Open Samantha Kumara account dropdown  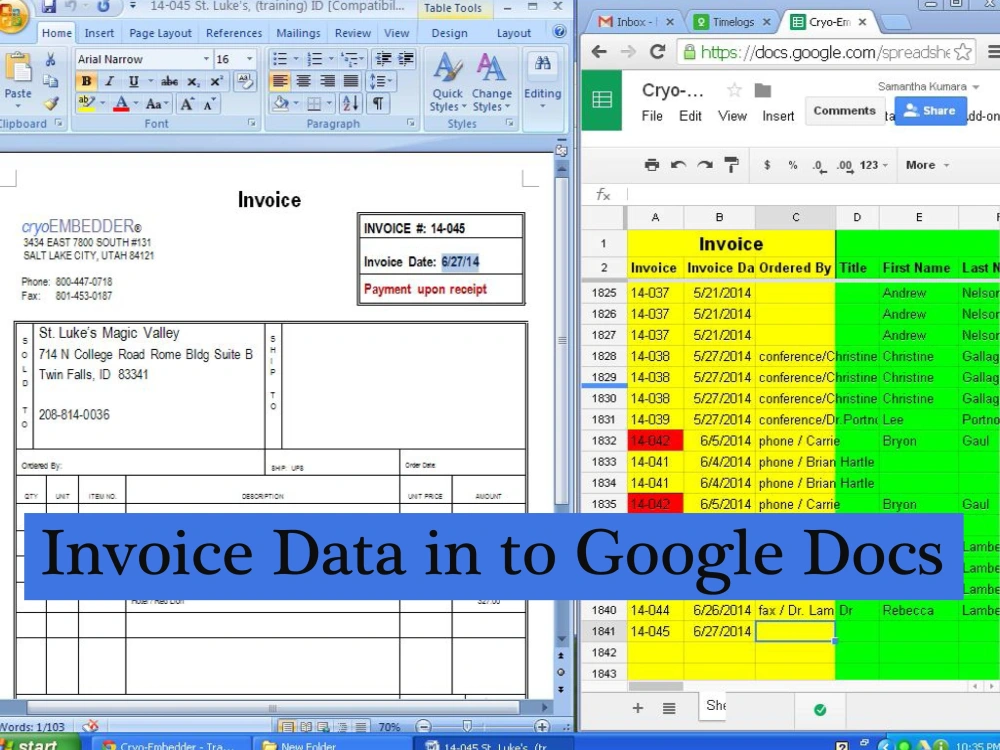(927, 86)
